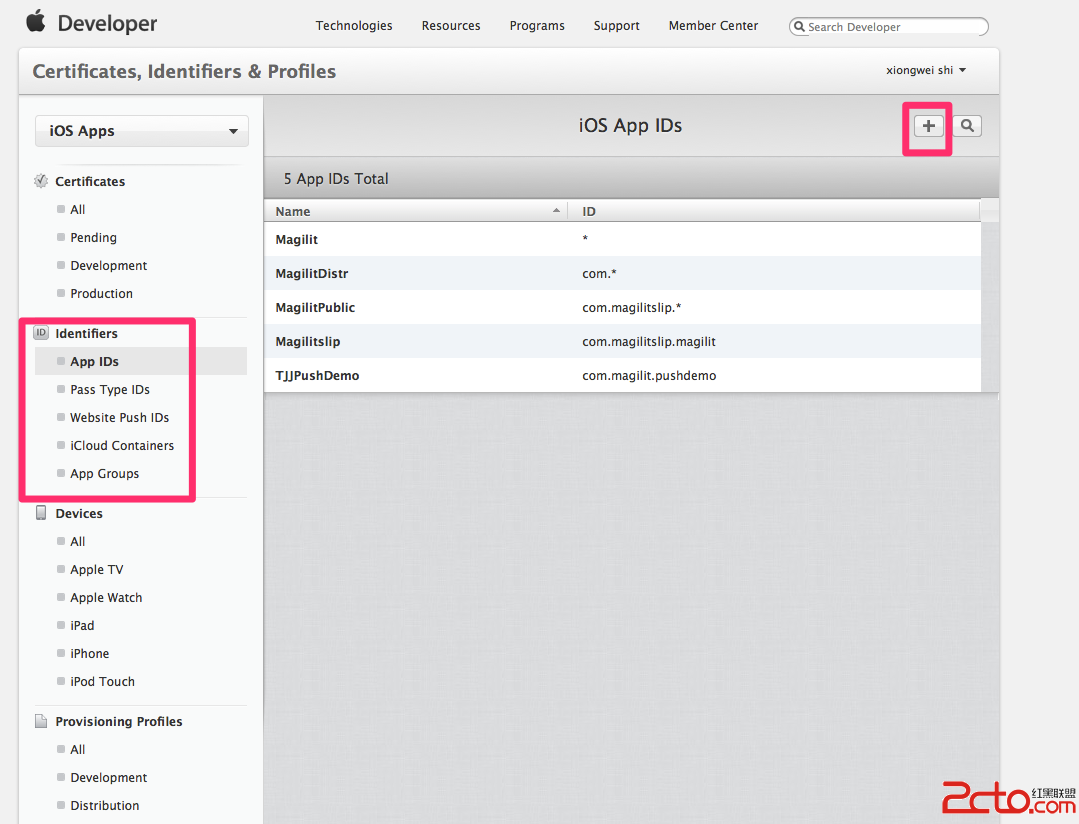
Task: Open the Member Center menu item
Action: (x=713, y=26)
